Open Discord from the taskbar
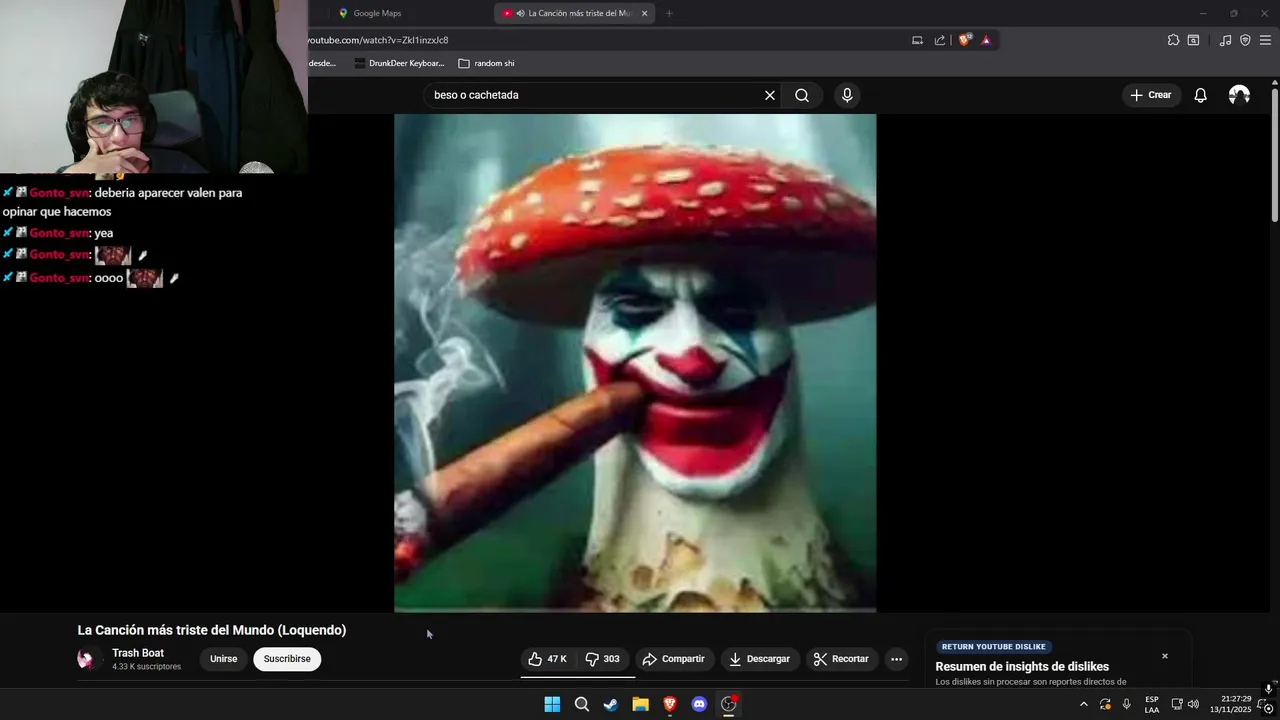Image resolution: width=1280 pixels, height=720 pixels. click(699, 704)
